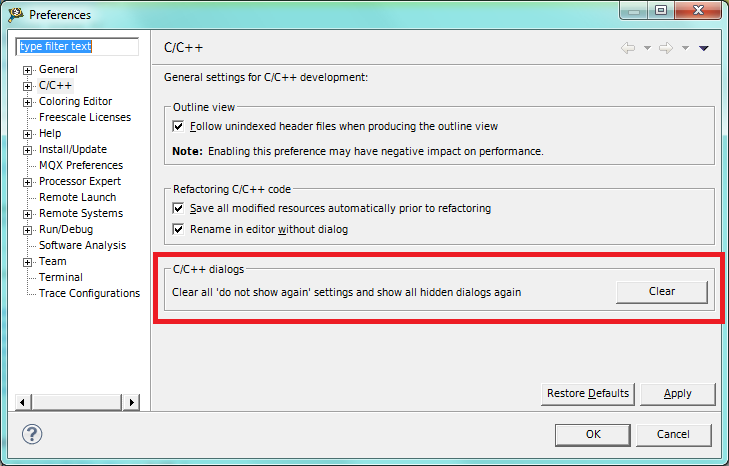Click the forward navigation arrow icon

pos(666,48)
